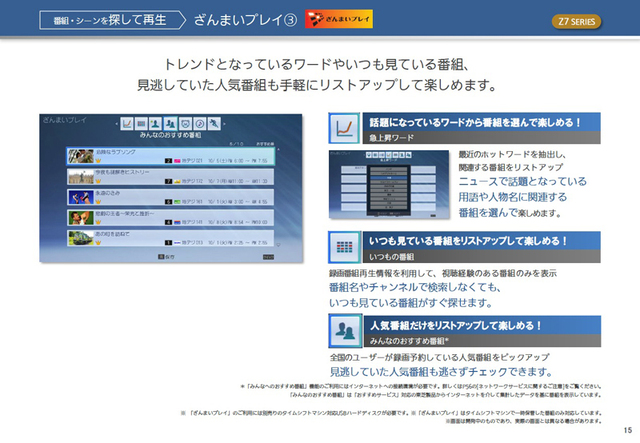Click right arrow beside TV icon bar
The image size is (640, 443).
(x=224, y=124)
